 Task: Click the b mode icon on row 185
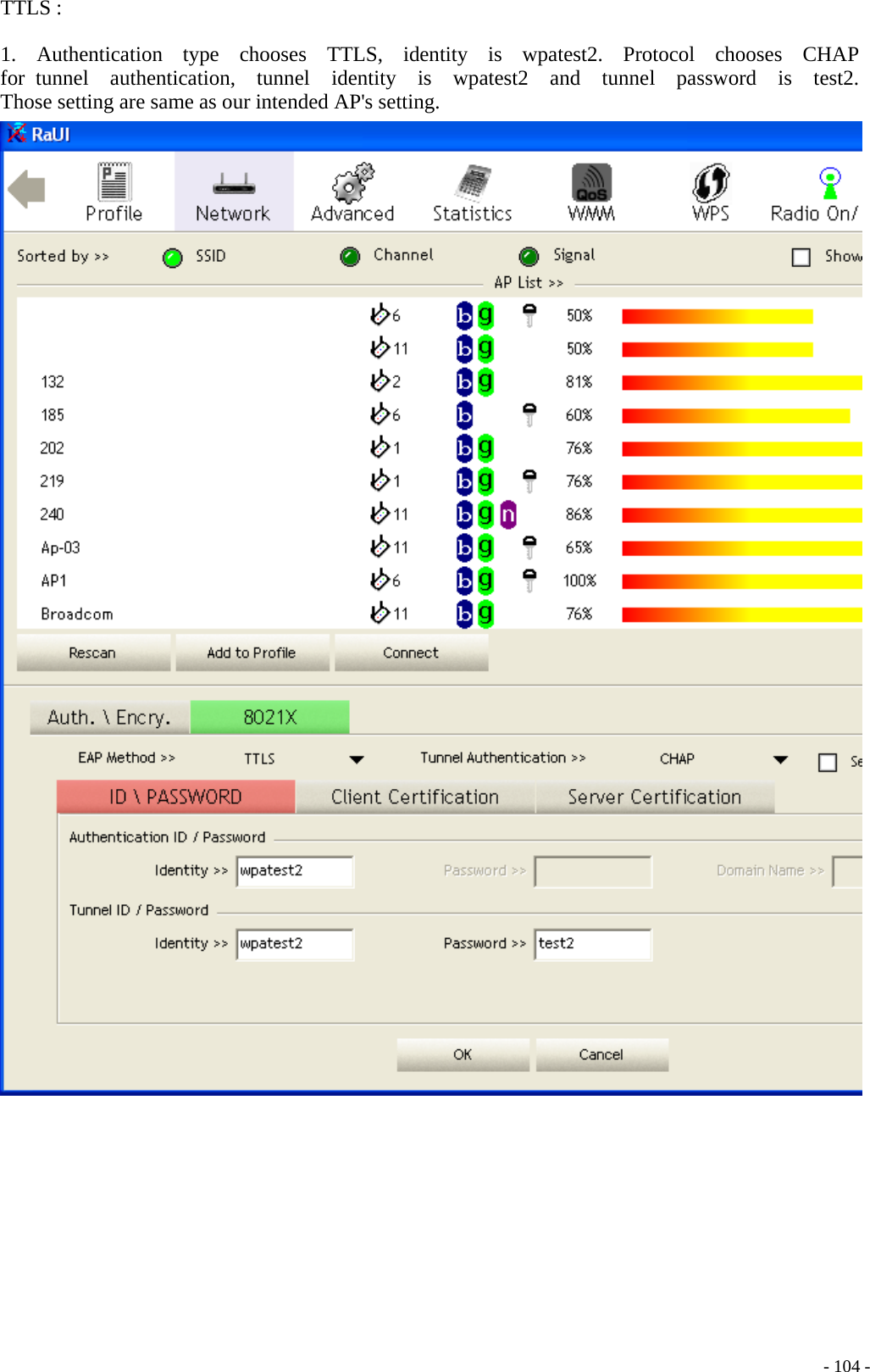pos(464,414)
